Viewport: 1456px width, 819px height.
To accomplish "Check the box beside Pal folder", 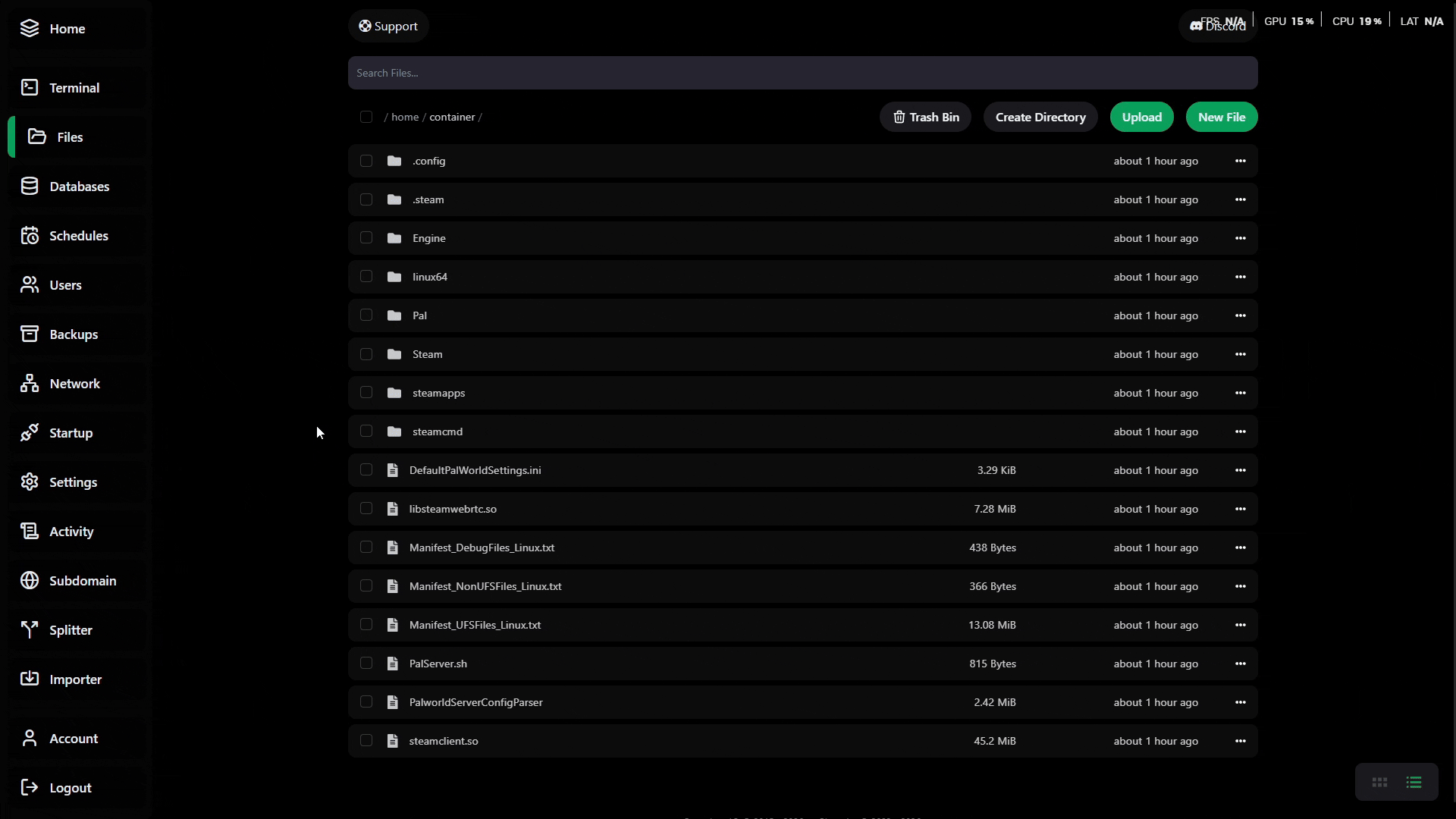I will 366,315.
